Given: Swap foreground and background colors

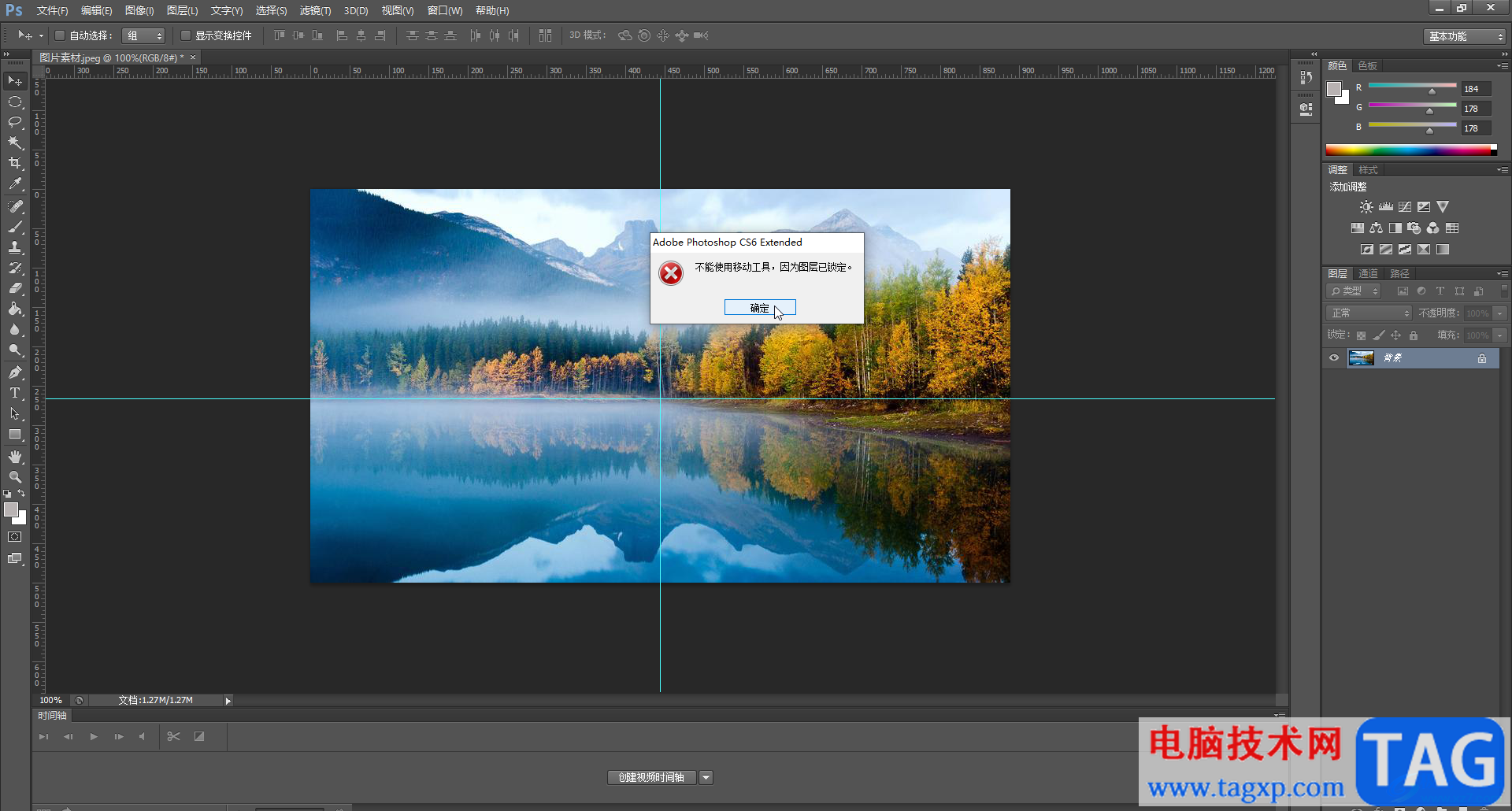Looking at the screenshot, I should pyautogui.click(x=21, y=494).
